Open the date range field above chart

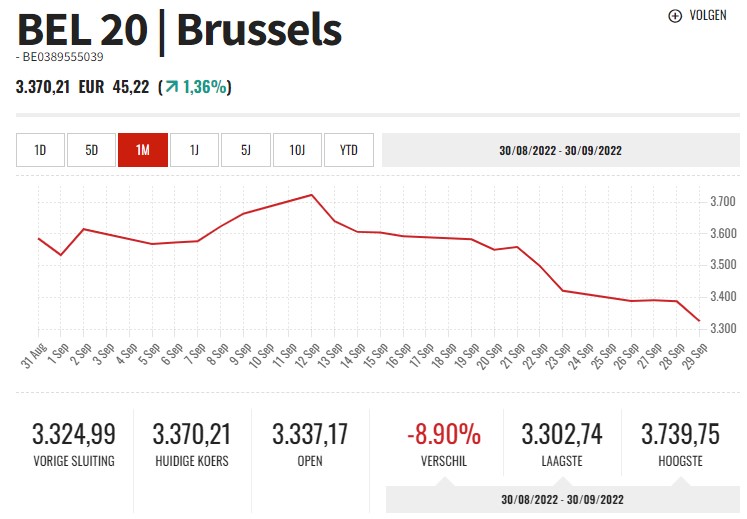point(560,150)
